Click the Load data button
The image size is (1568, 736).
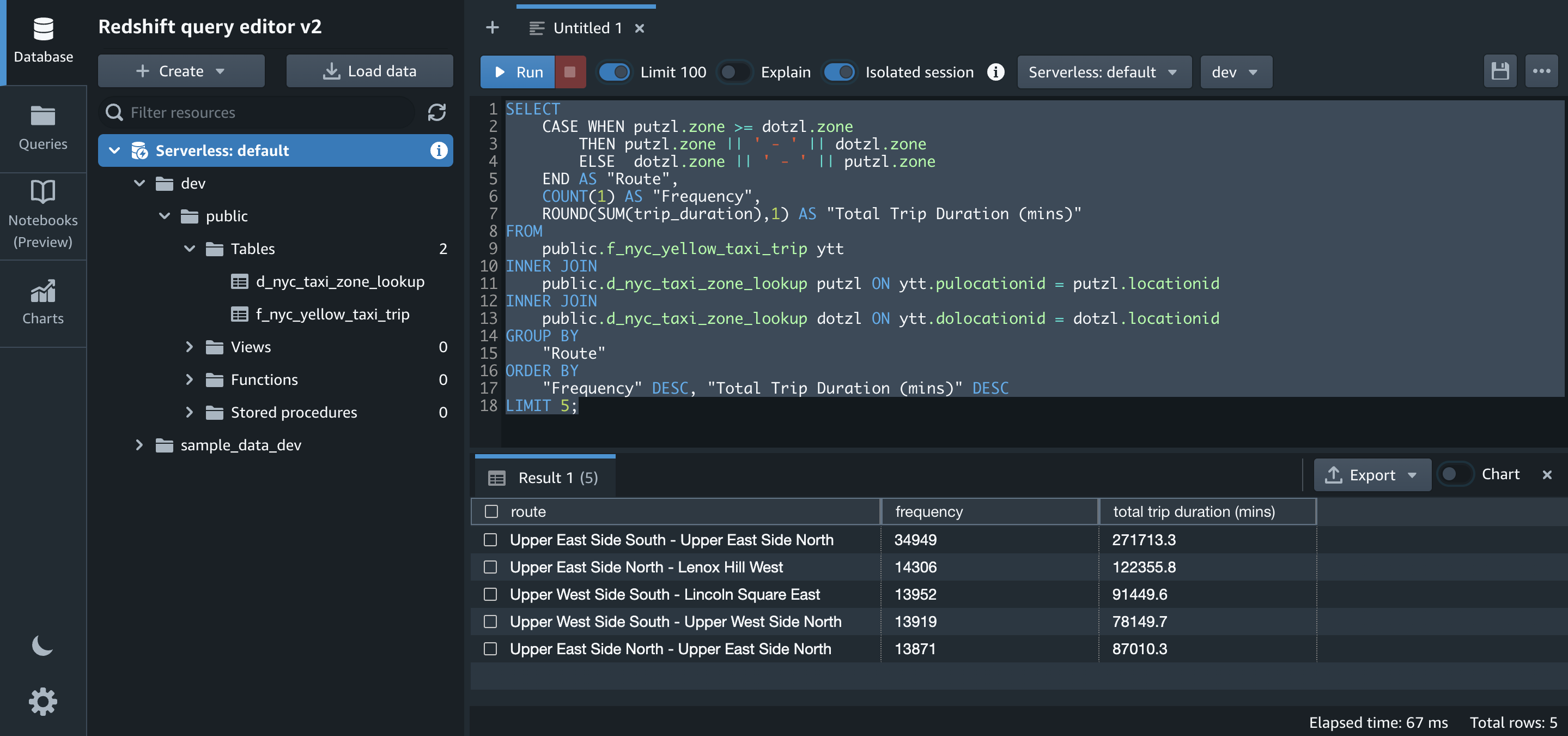369,71
